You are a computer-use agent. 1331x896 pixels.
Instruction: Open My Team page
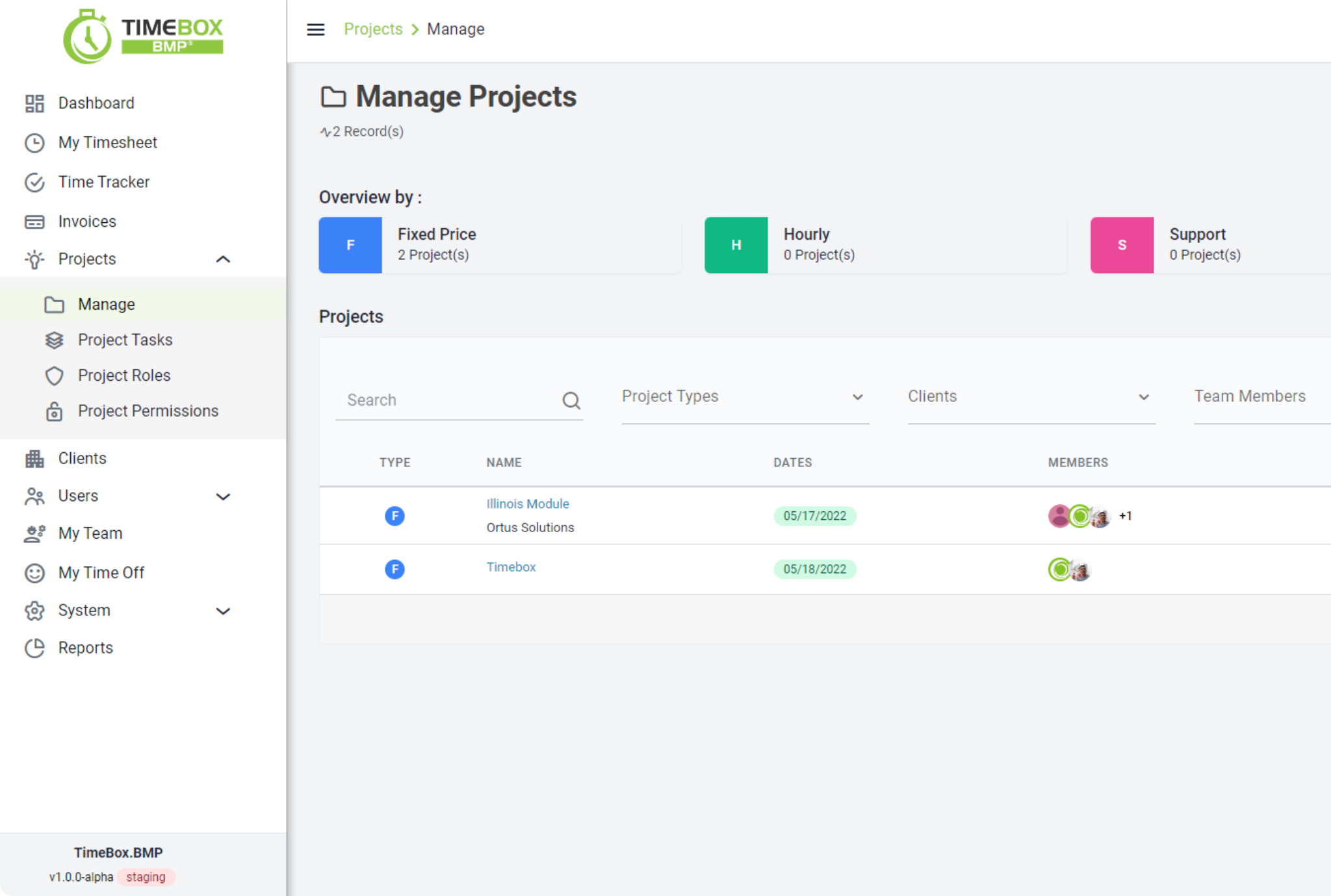[x=90, y=533]
